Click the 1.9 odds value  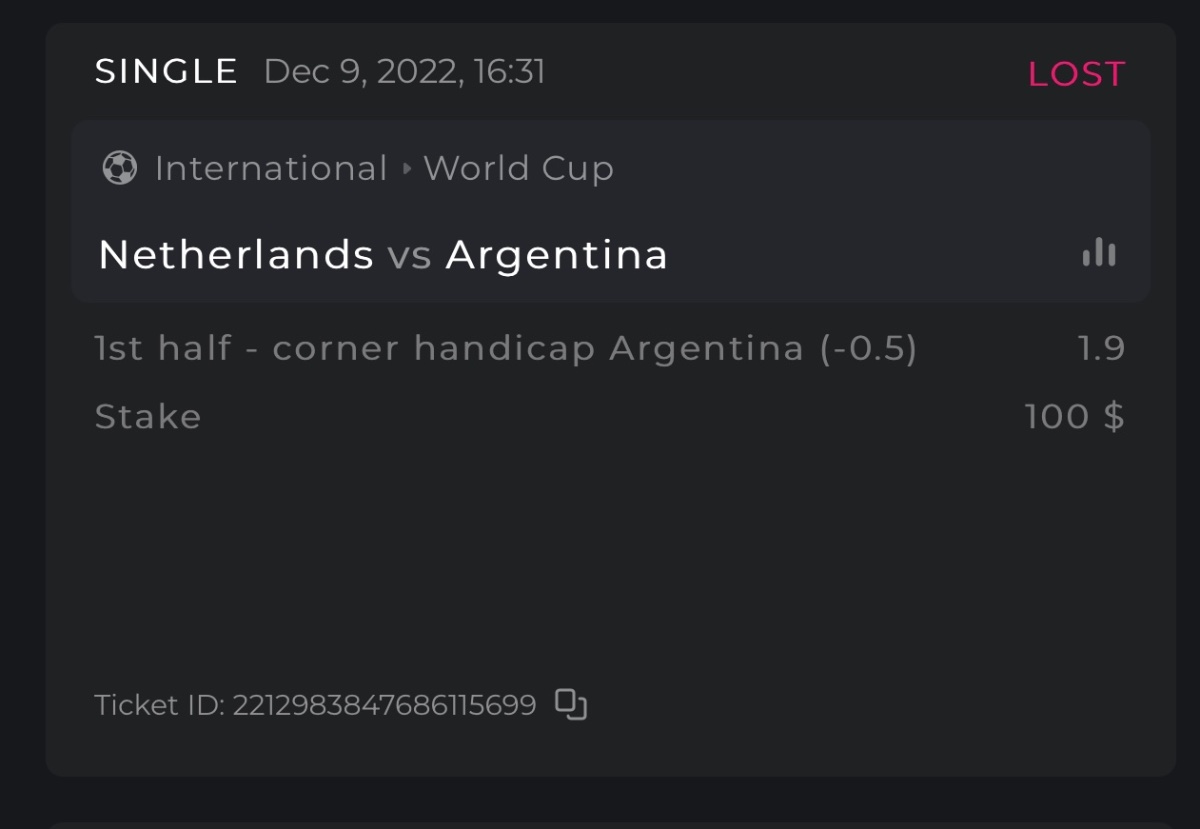pos(1101,348)
